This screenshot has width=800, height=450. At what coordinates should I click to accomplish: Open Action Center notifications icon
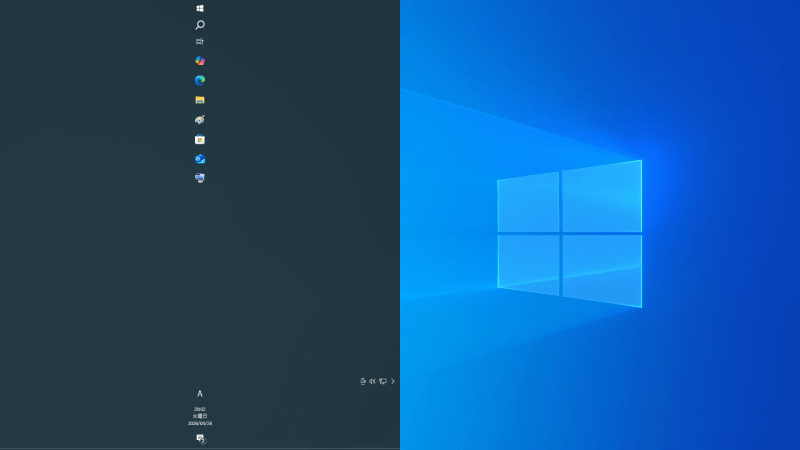click(201, 439)
